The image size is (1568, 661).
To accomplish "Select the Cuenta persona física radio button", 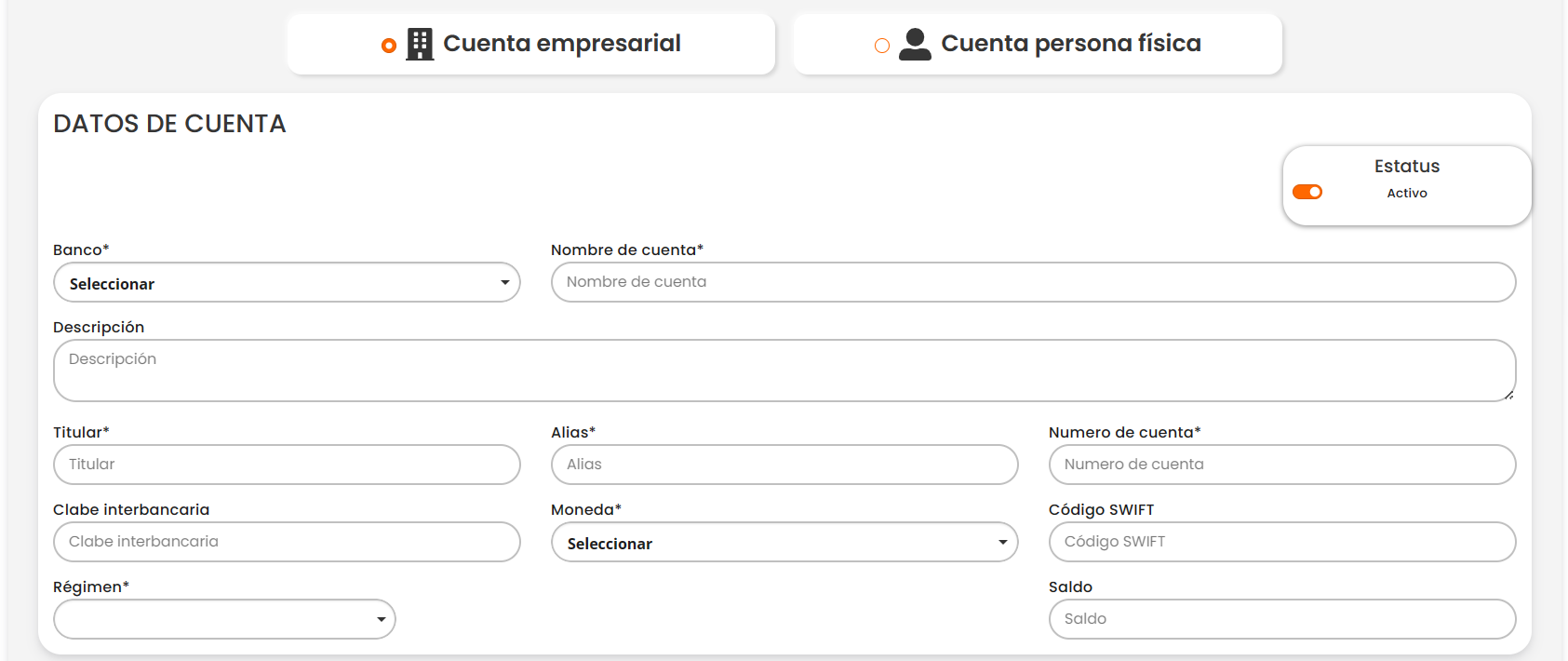I will (x=882, y=46).
